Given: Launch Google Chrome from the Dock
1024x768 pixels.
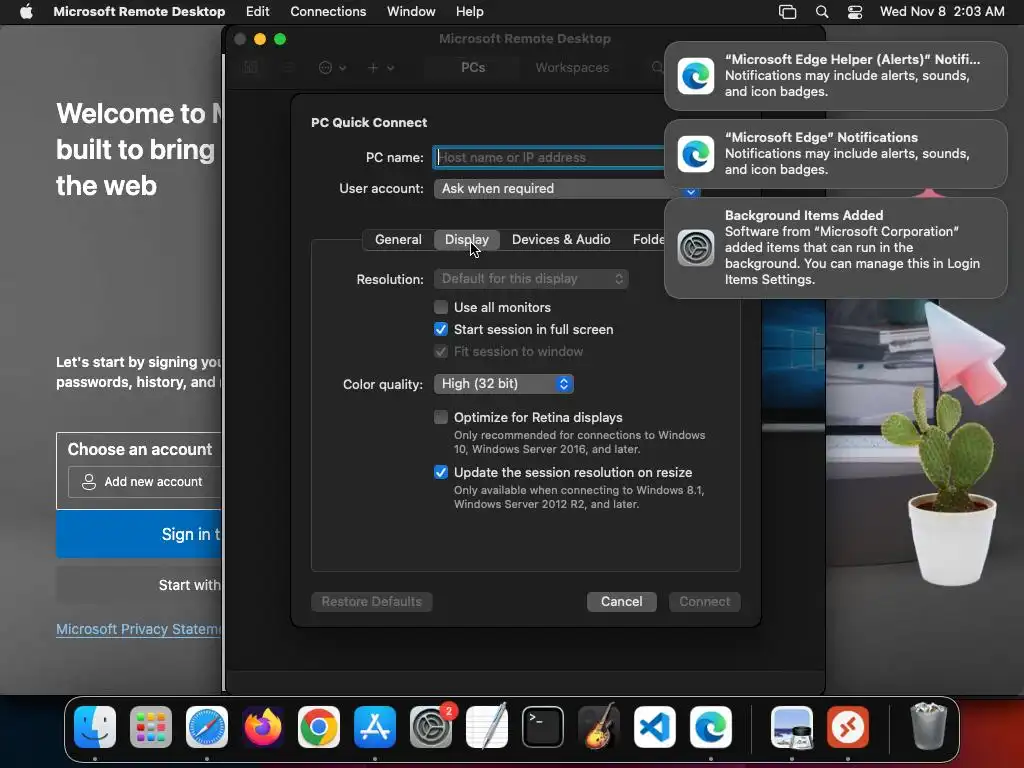Looking at the screenshot, I should [319, 726].
